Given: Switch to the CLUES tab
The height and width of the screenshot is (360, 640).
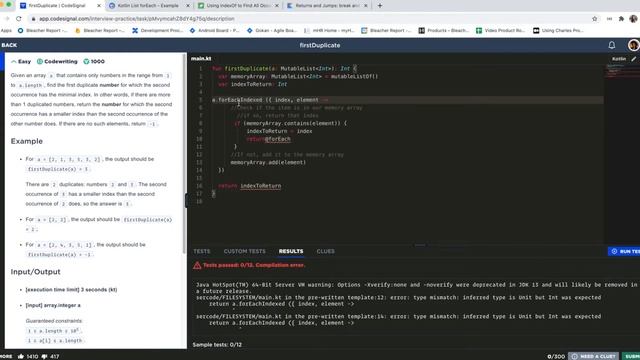Looking at the screenshot, I should [326, 251].
